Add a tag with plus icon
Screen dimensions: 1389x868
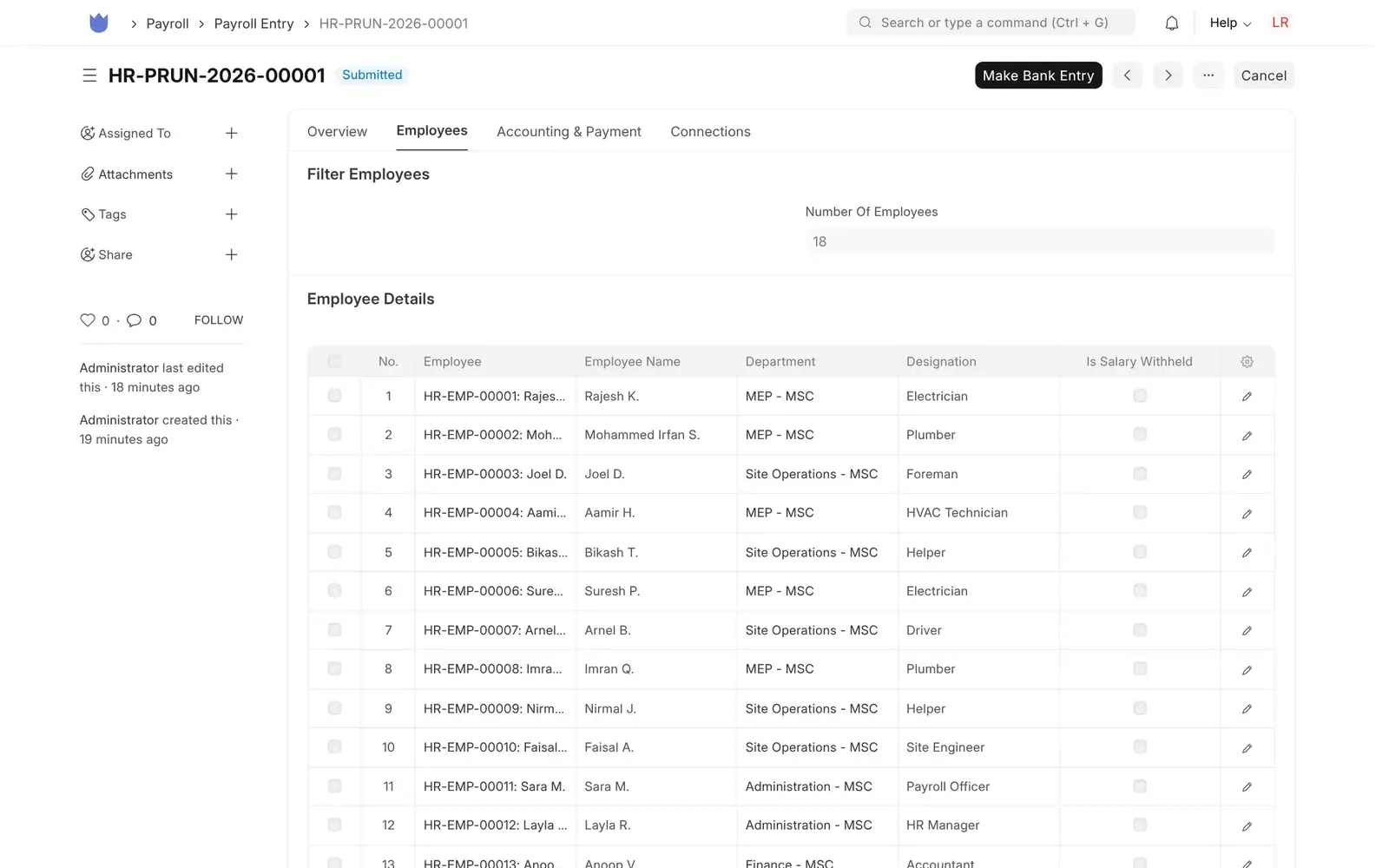(x=231, y=214)
